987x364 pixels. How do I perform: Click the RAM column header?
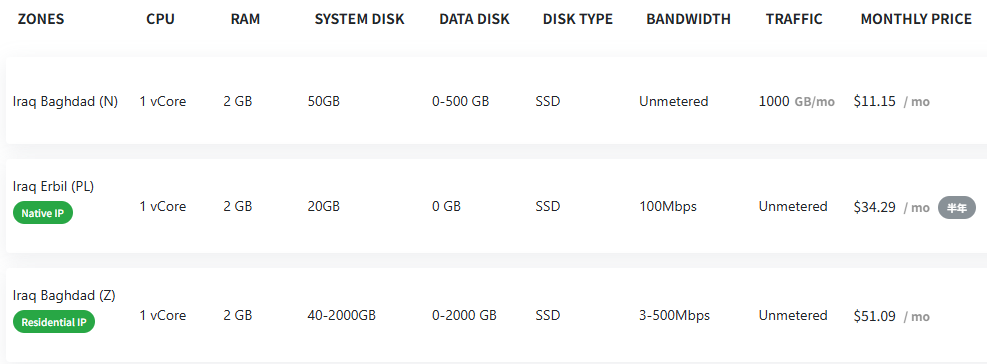click(245, 19)
